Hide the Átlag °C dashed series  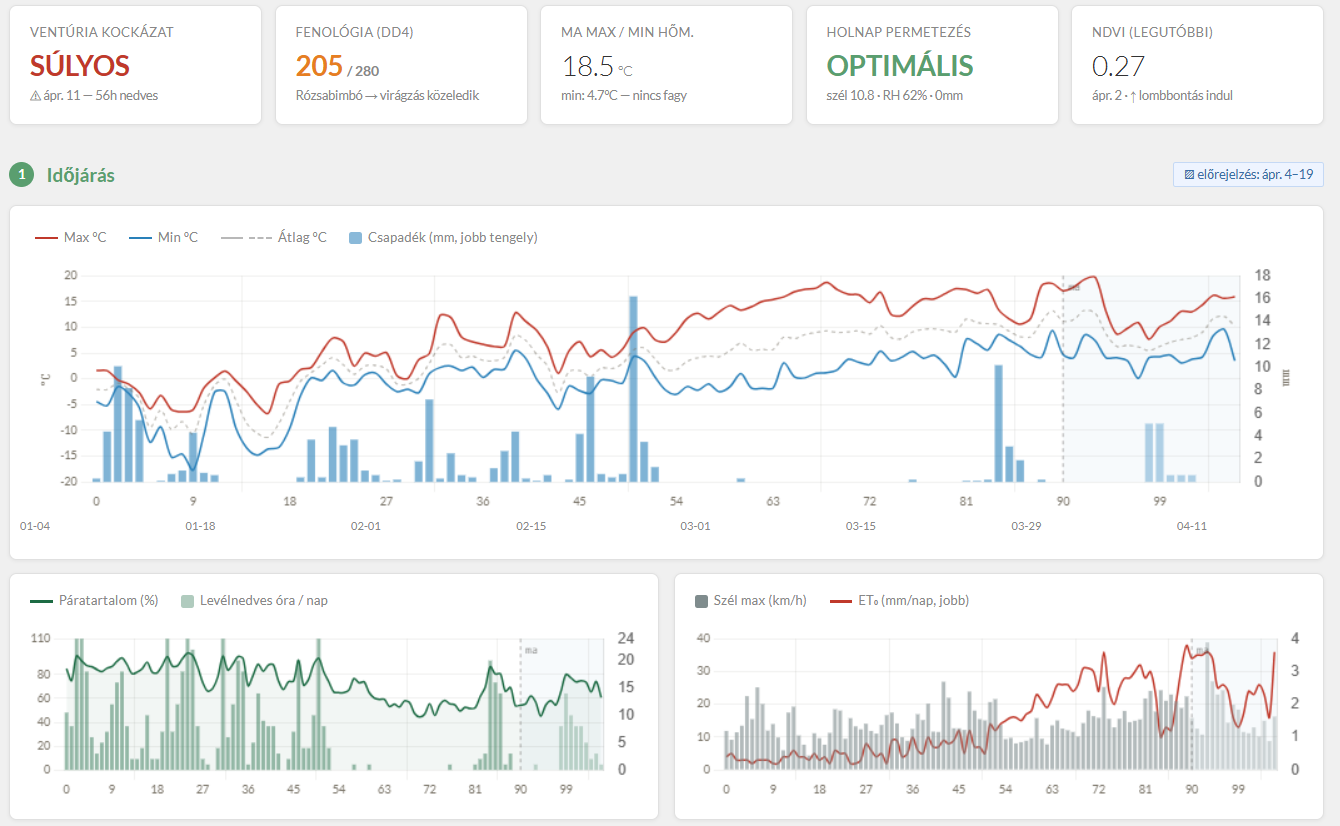(x=274, y=238)
